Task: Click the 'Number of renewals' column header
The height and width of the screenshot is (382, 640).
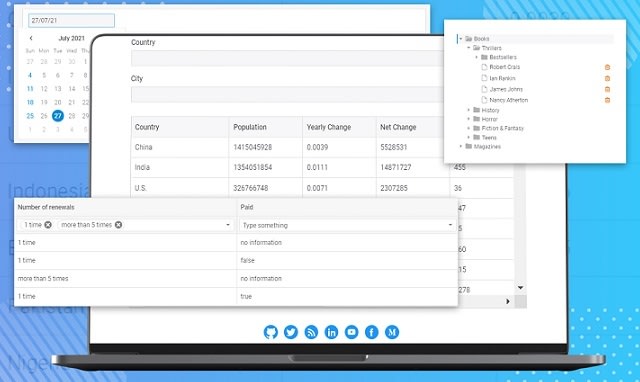Action: pyautogui.click(x=125, y=207)
